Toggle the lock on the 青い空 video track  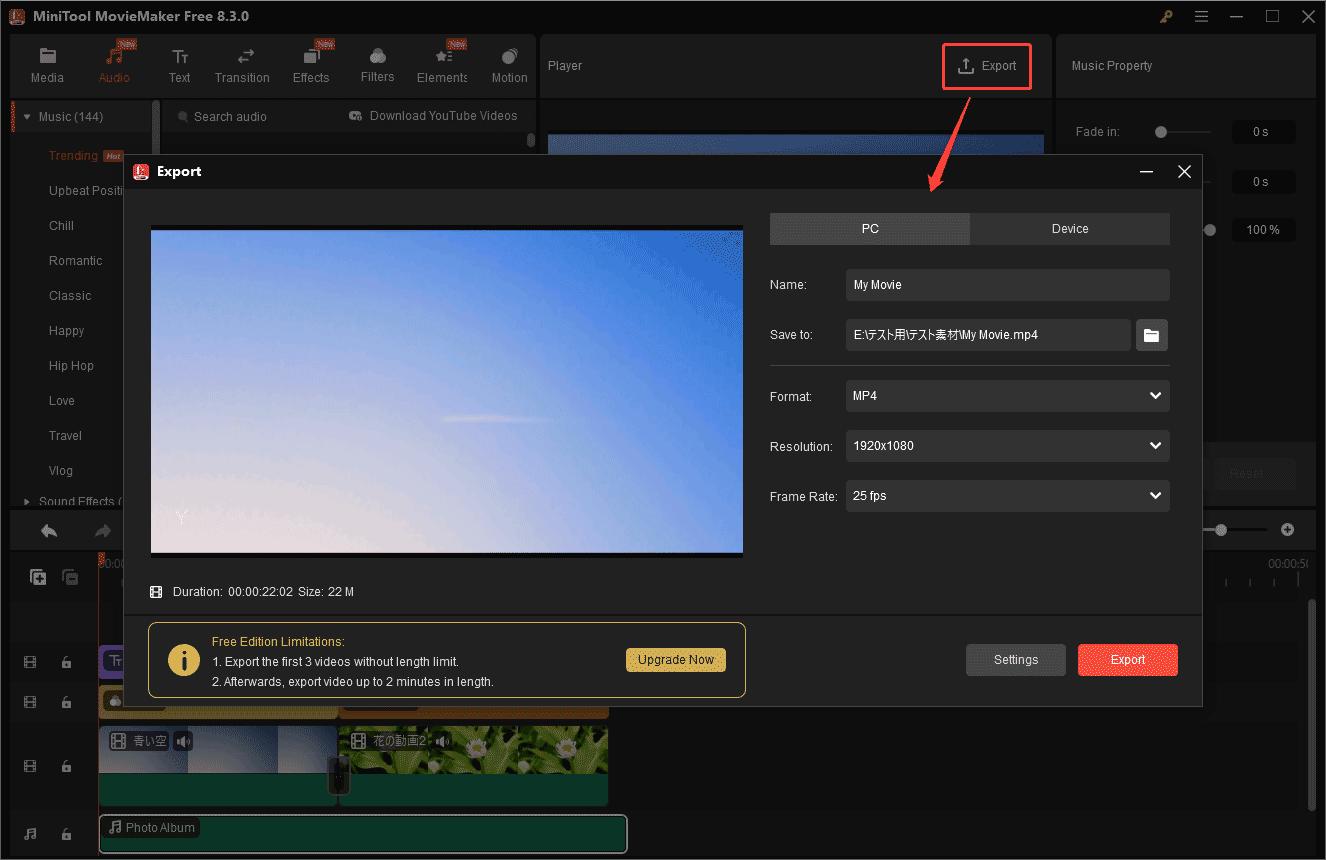[x=66, y=767]
